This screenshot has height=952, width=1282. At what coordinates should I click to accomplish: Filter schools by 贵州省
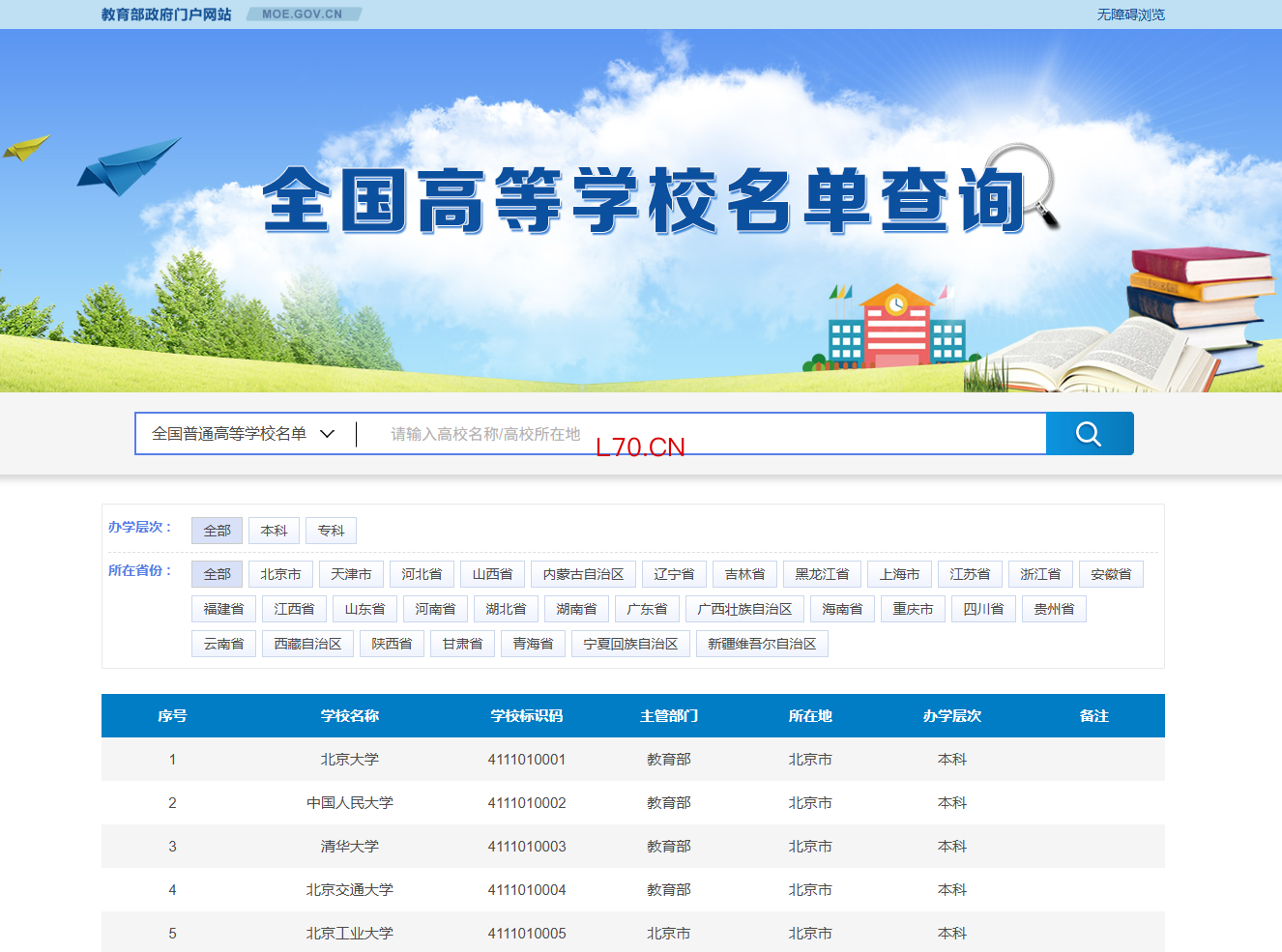1054,609
